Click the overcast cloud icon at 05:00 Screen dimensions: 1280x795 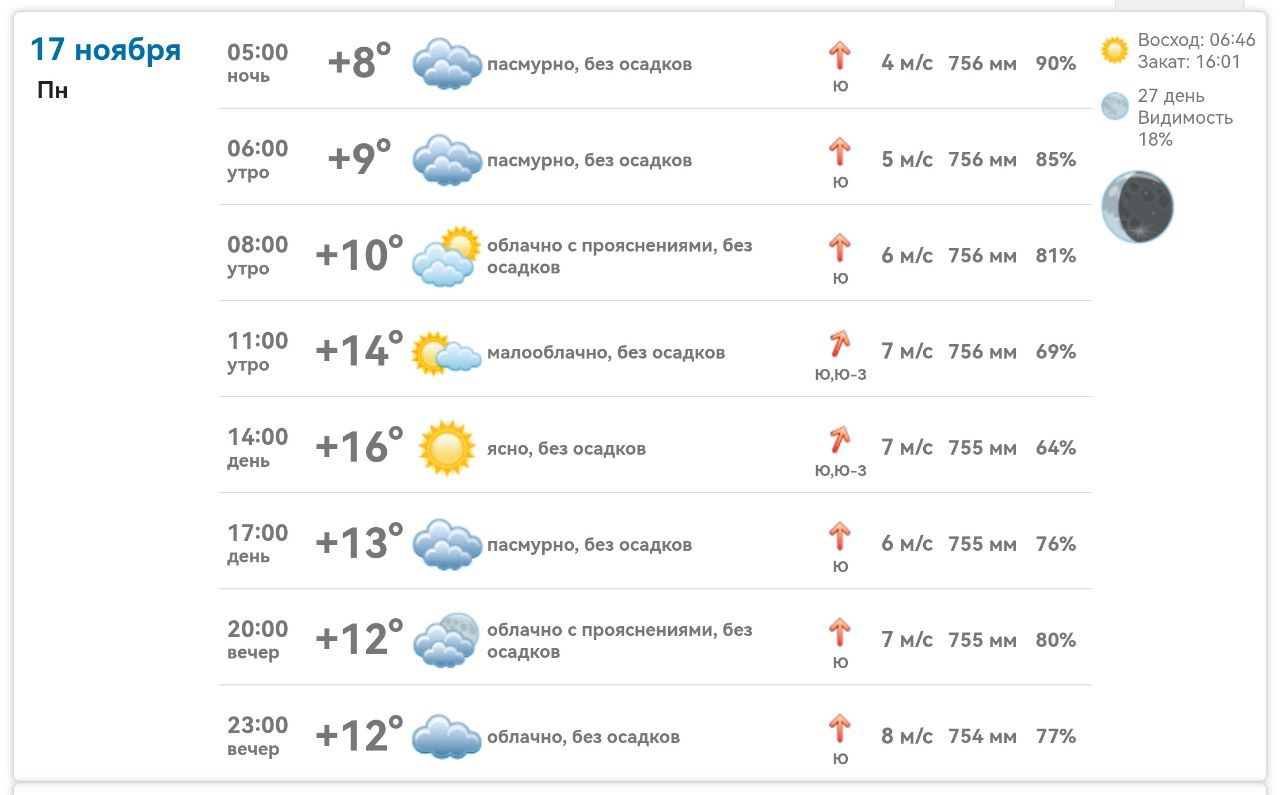pos(446,64)
